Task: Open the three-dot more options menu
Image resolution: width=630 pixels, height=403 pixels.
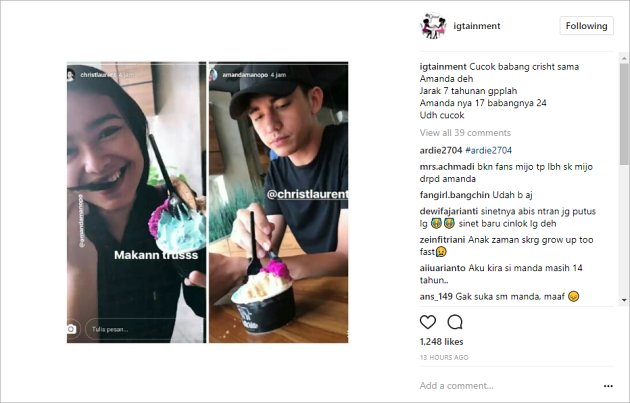Action: point(608,386)
